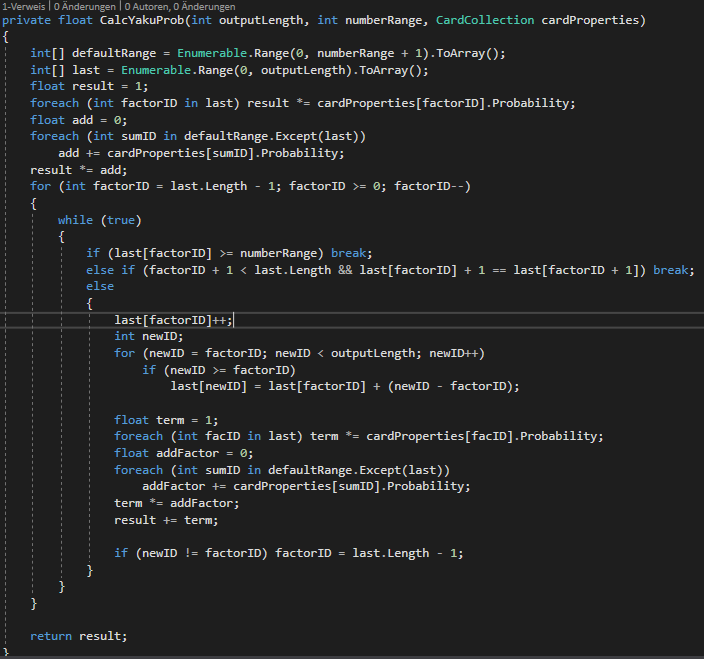
Task: Click the 'term *= addFactor;' statement
Action: coord(176,503)
